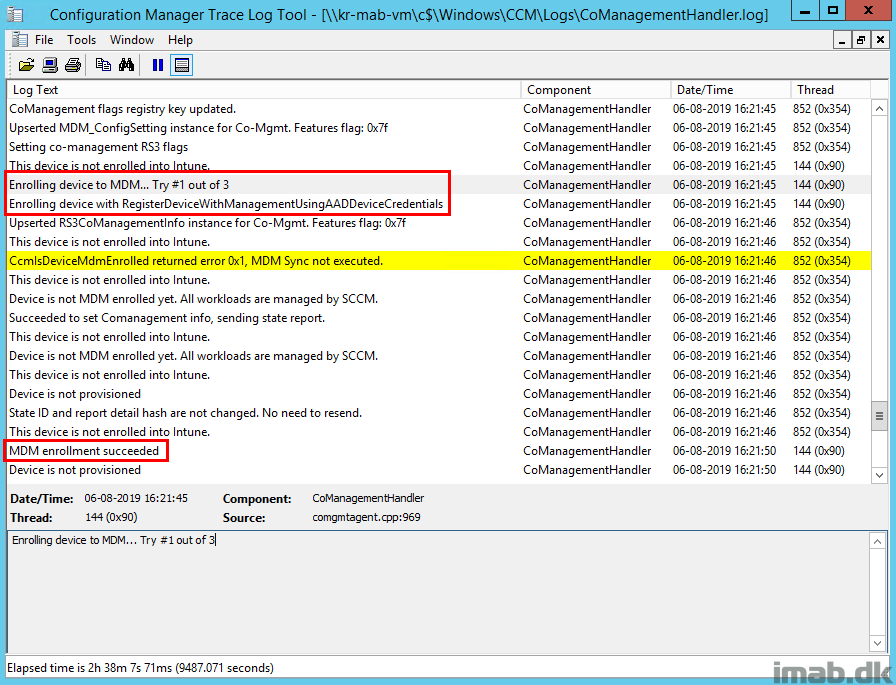Click Thread value '144 (0x90)' in details area

(x=111, y=517)
